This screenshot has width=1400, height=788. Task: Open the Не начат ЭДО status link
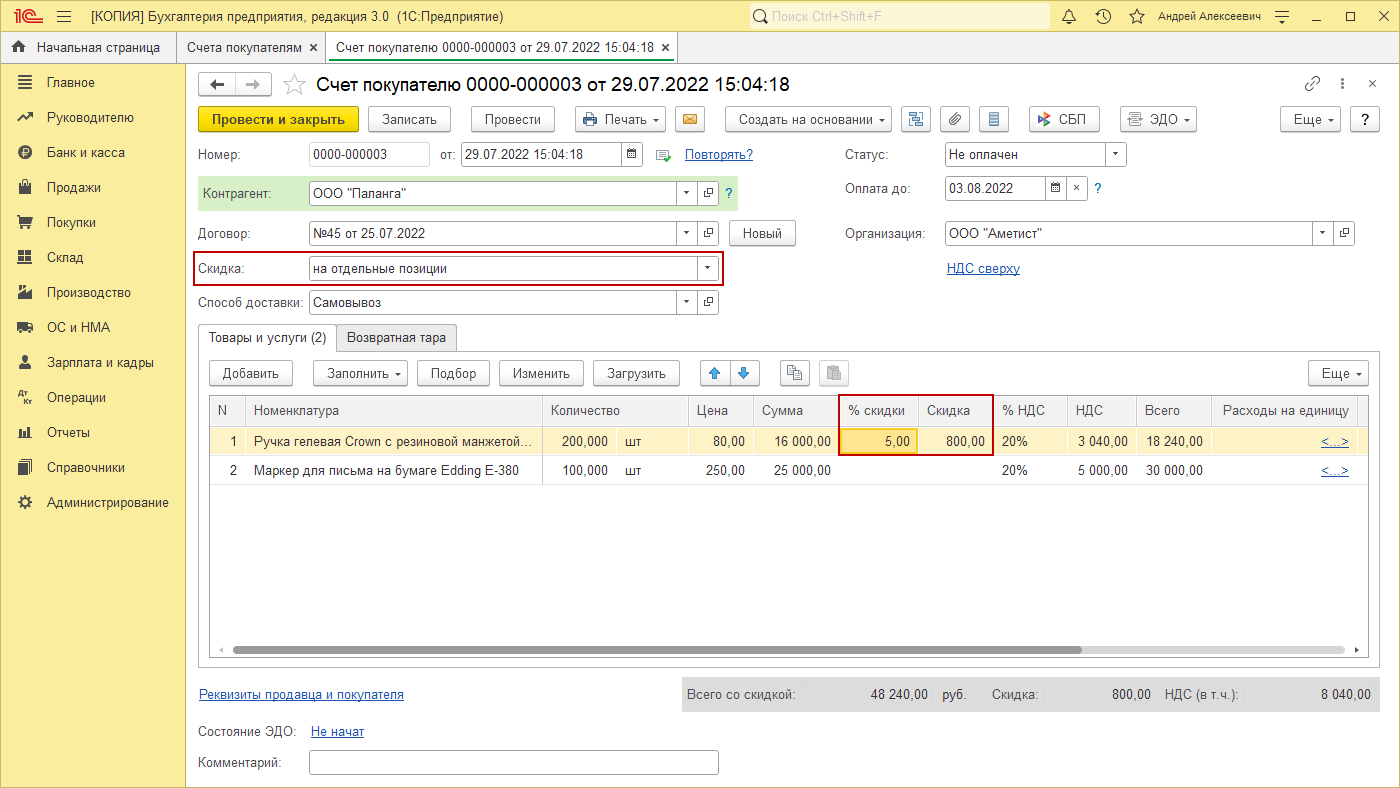337,731
